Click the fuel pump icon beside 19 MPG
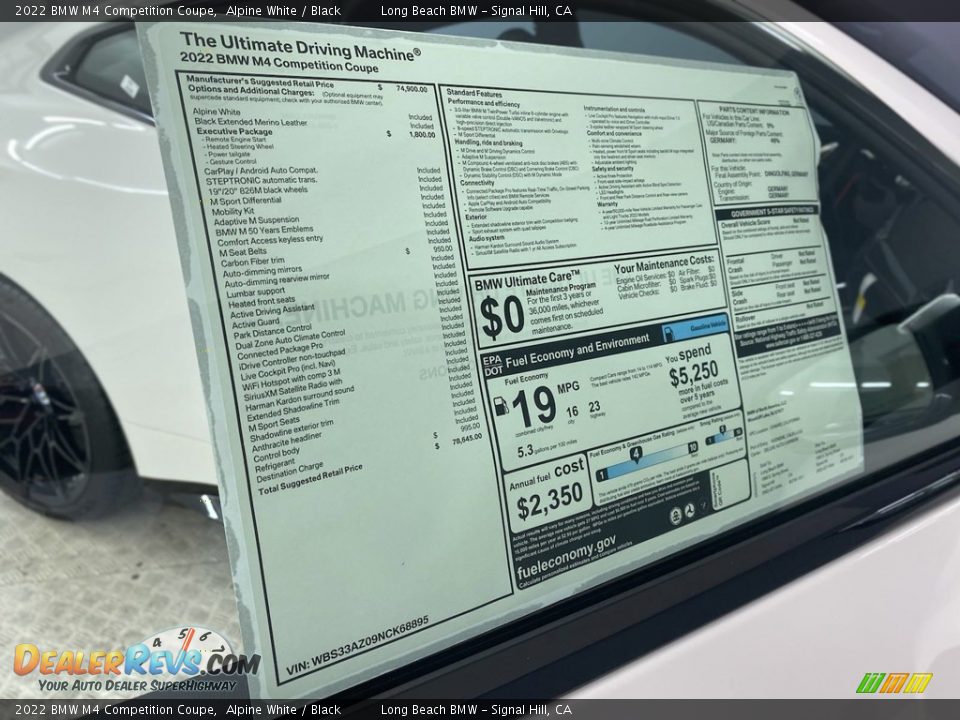This screenshot has height=720, width=960. click(x=501, y=405)
